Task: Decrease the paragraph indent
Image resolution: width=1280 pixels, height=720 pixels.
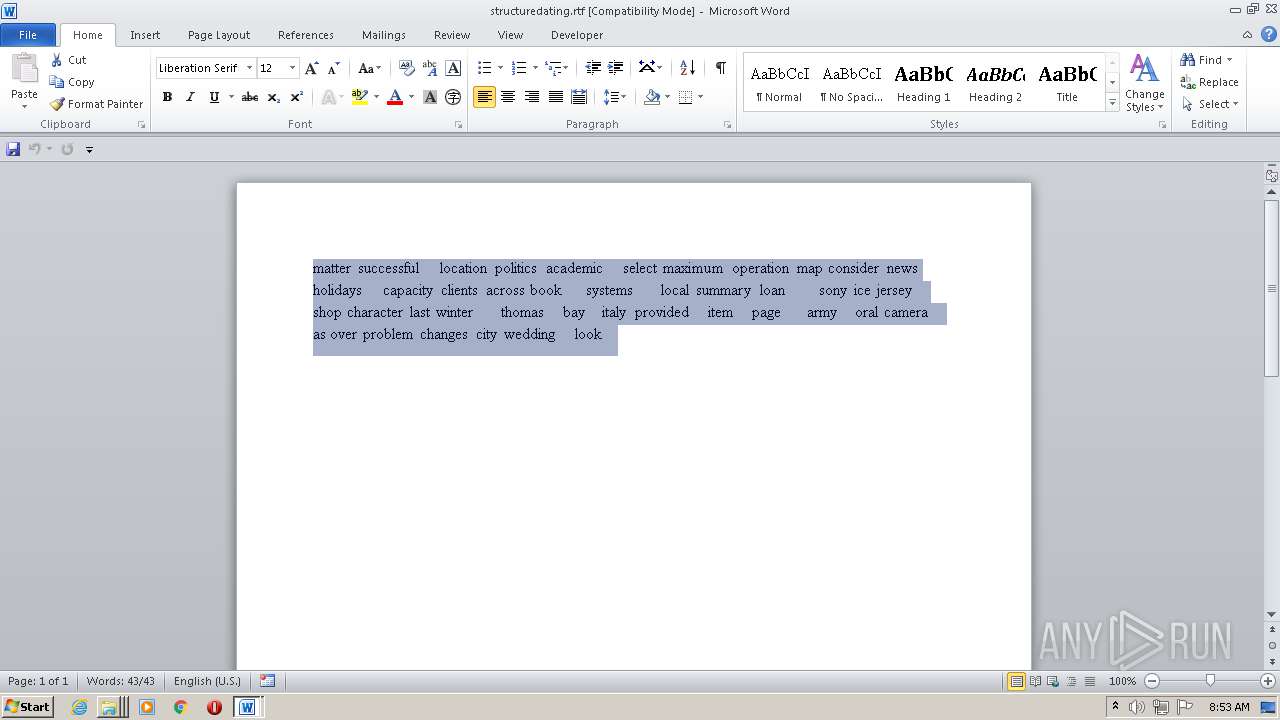Action: [593, 68]
